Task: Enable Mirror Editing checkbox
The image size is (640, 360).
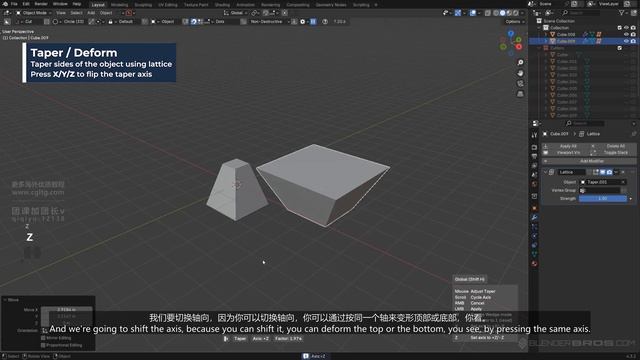Action: [43, 338]
